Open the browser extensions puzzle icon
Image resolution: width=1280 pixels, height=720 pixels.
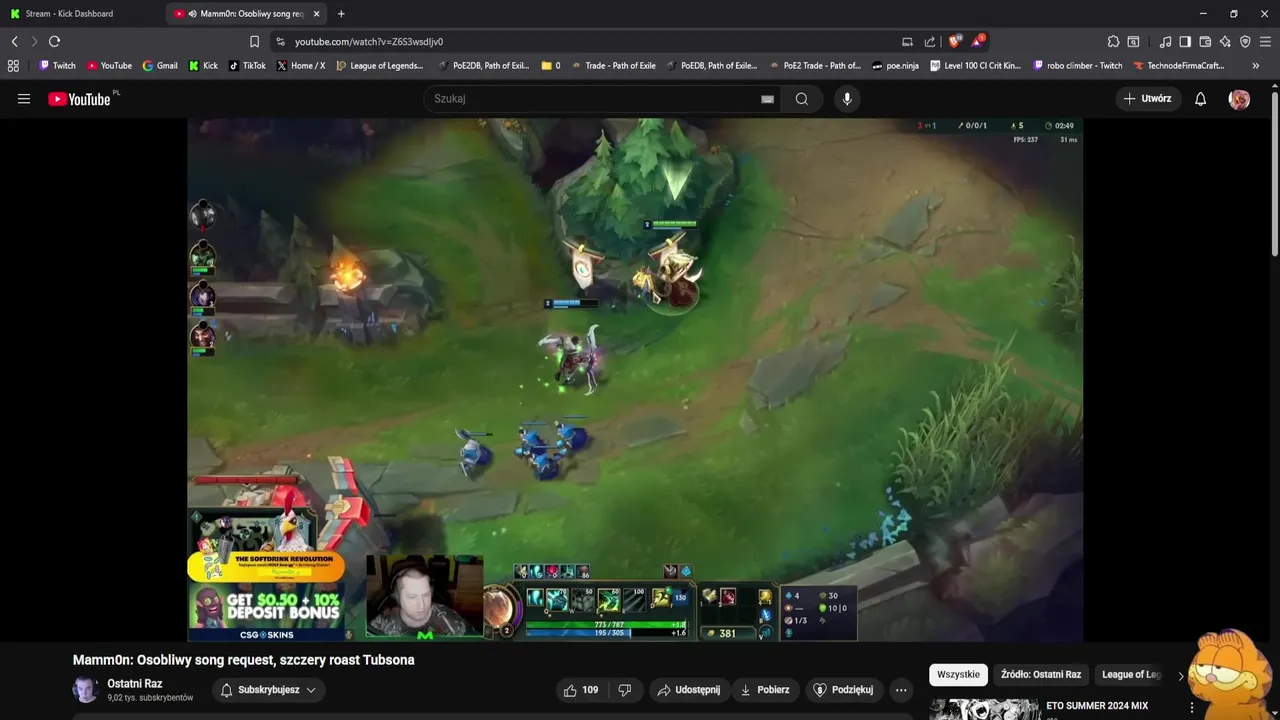tap(1113, 41)
